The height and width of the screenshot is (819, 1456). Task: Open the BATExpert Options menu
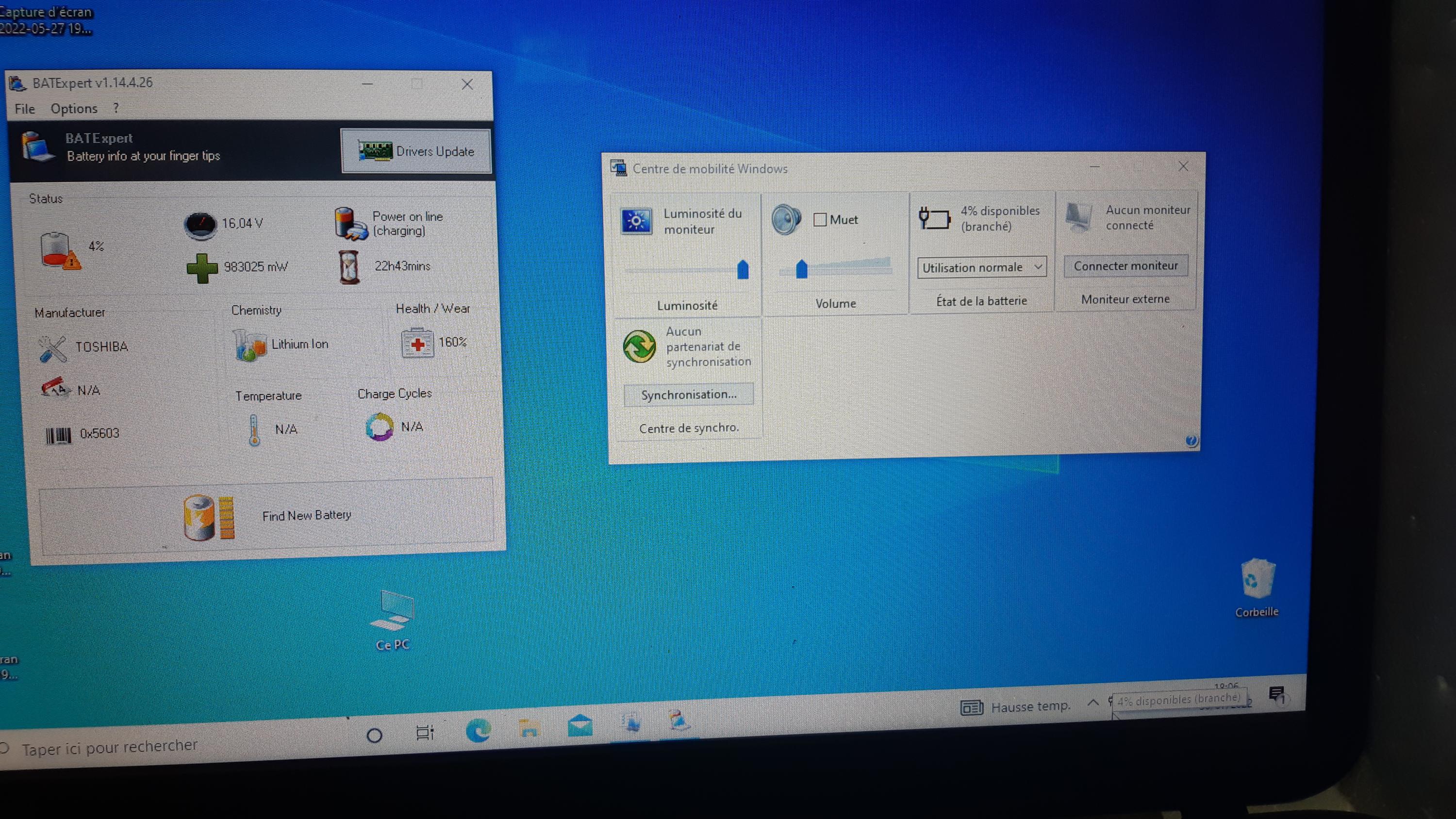pyautogui.click(x=74, y=109)
